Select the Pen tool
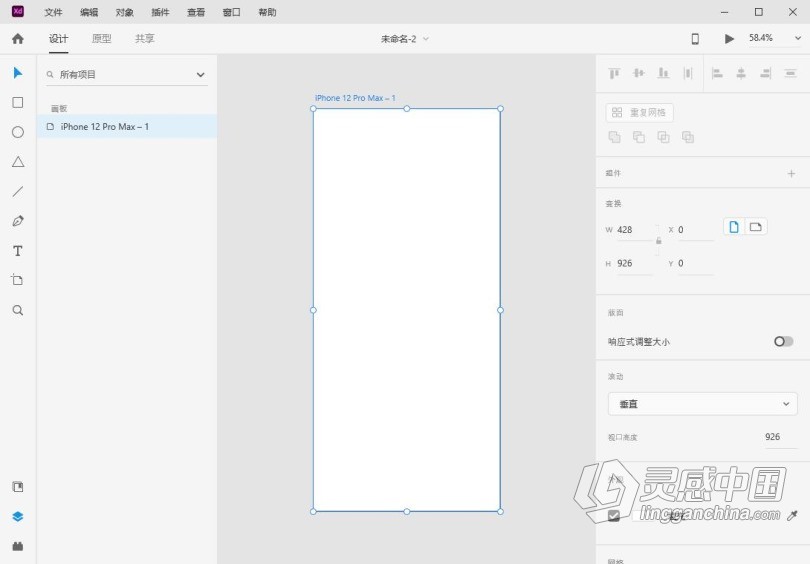Viewport: 810px width, 564px height. pyautogui.click(x=18, y=221)
